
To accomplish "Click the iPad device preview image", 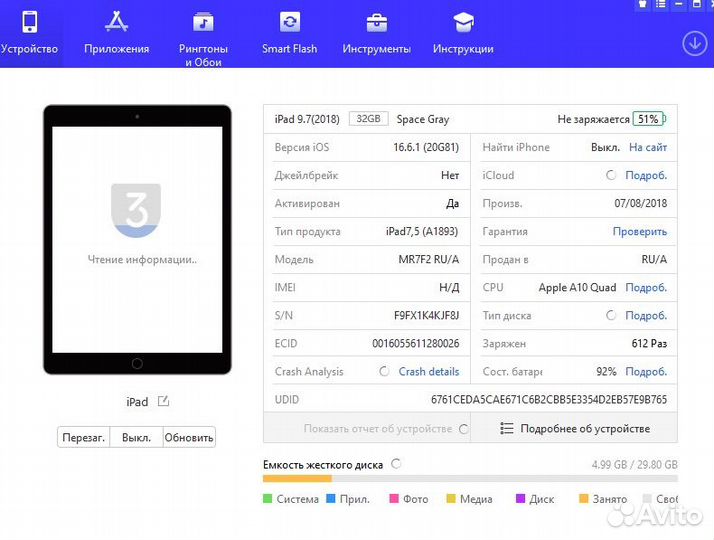I will (x=137, y=239).
